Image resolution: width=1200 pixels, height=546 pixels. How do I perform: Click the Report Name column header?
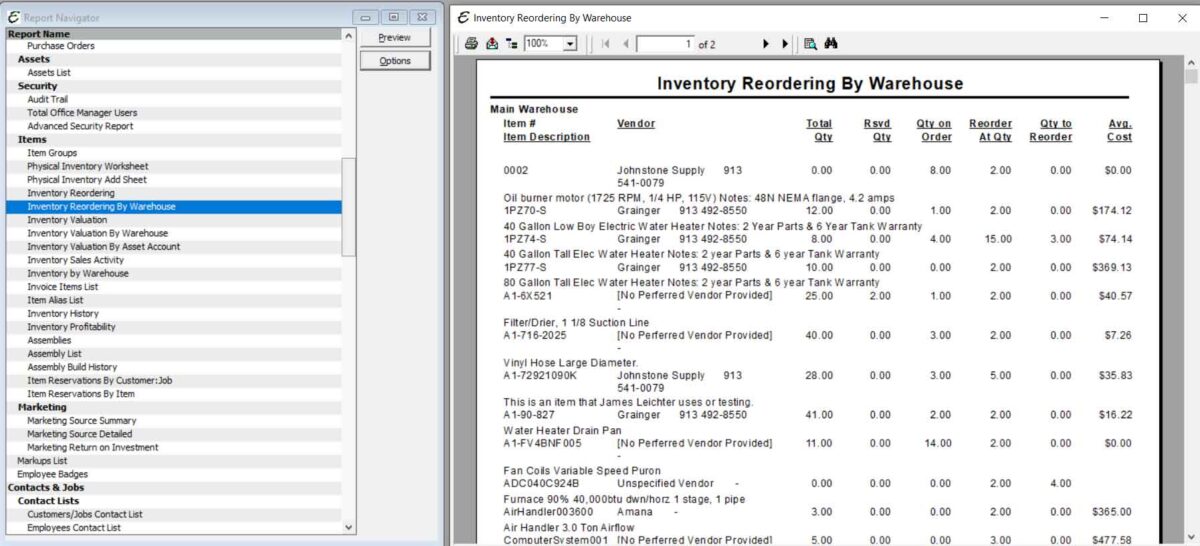(x=174, y=34)
